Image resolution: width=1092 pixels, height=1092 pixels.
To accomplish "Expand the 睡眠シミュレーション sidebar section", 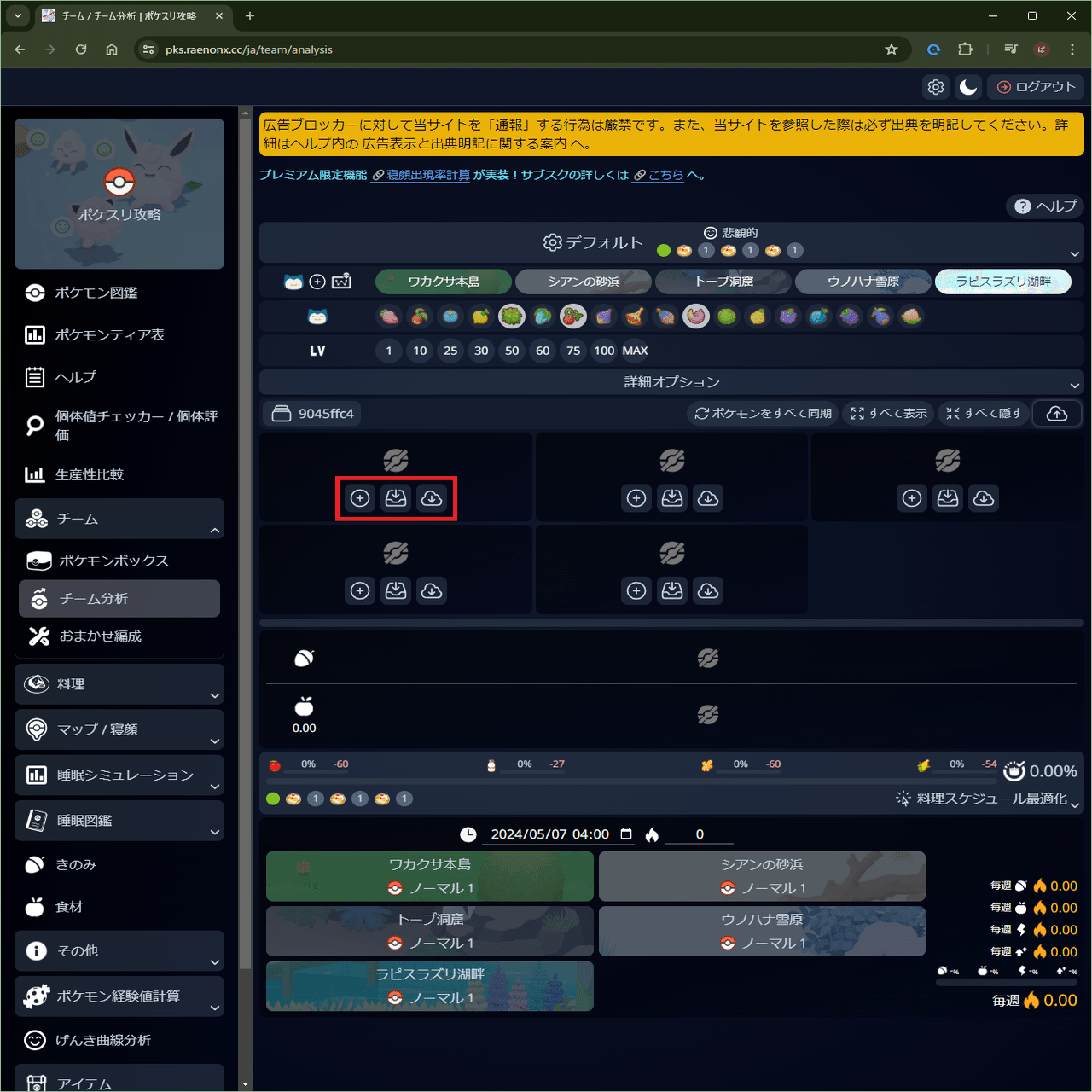I will click(x=119, y=775).
